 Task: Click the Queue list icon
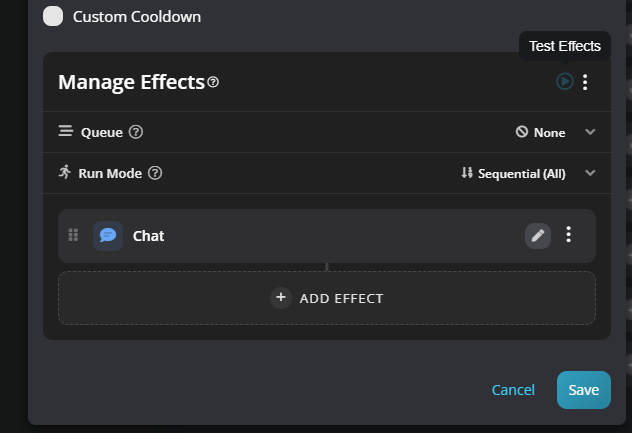pyautogui.click(x=66, y=132)
